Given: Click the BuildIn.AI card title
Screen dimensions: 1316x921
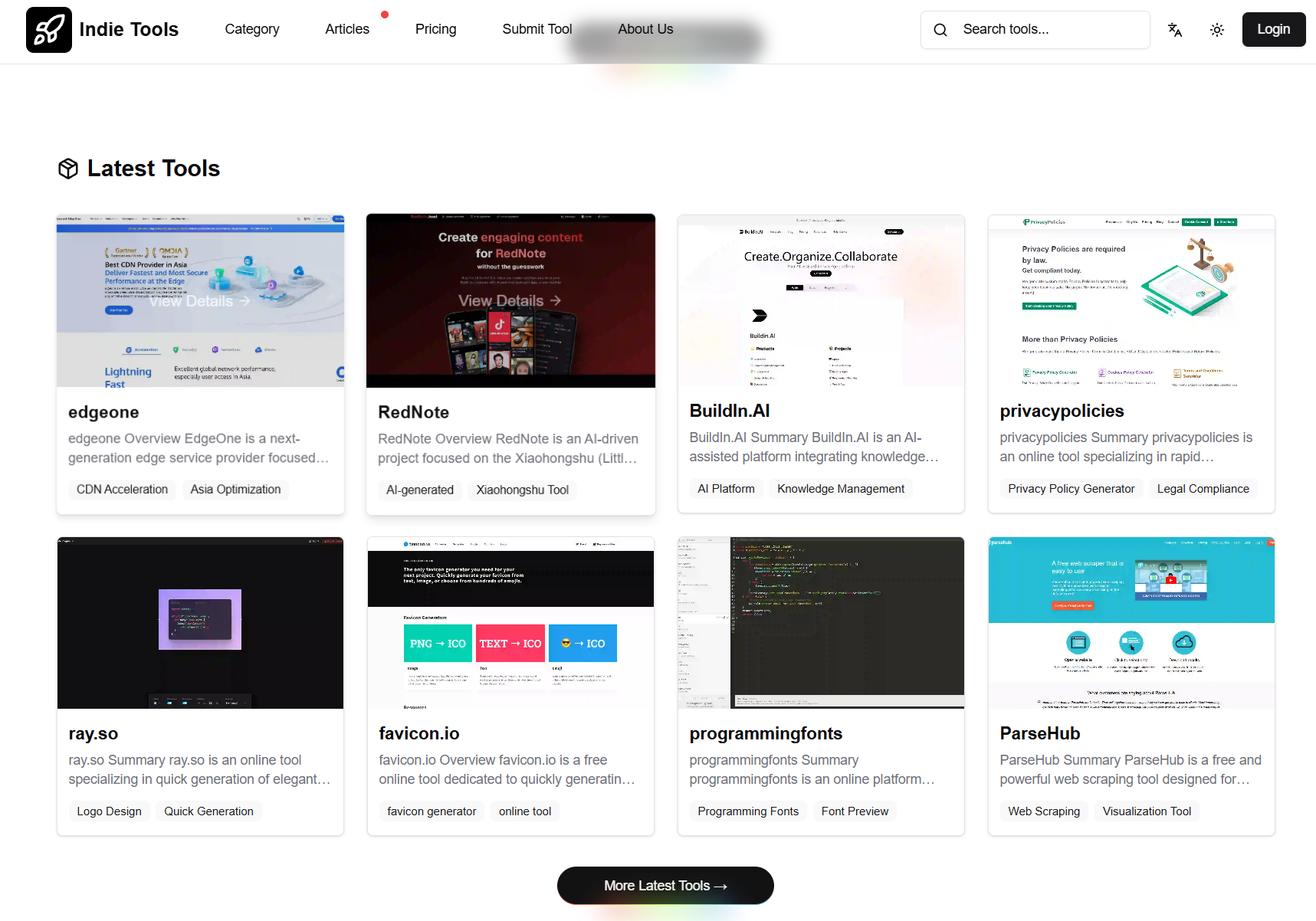Looking at the screenshot, I should point(730,411).
